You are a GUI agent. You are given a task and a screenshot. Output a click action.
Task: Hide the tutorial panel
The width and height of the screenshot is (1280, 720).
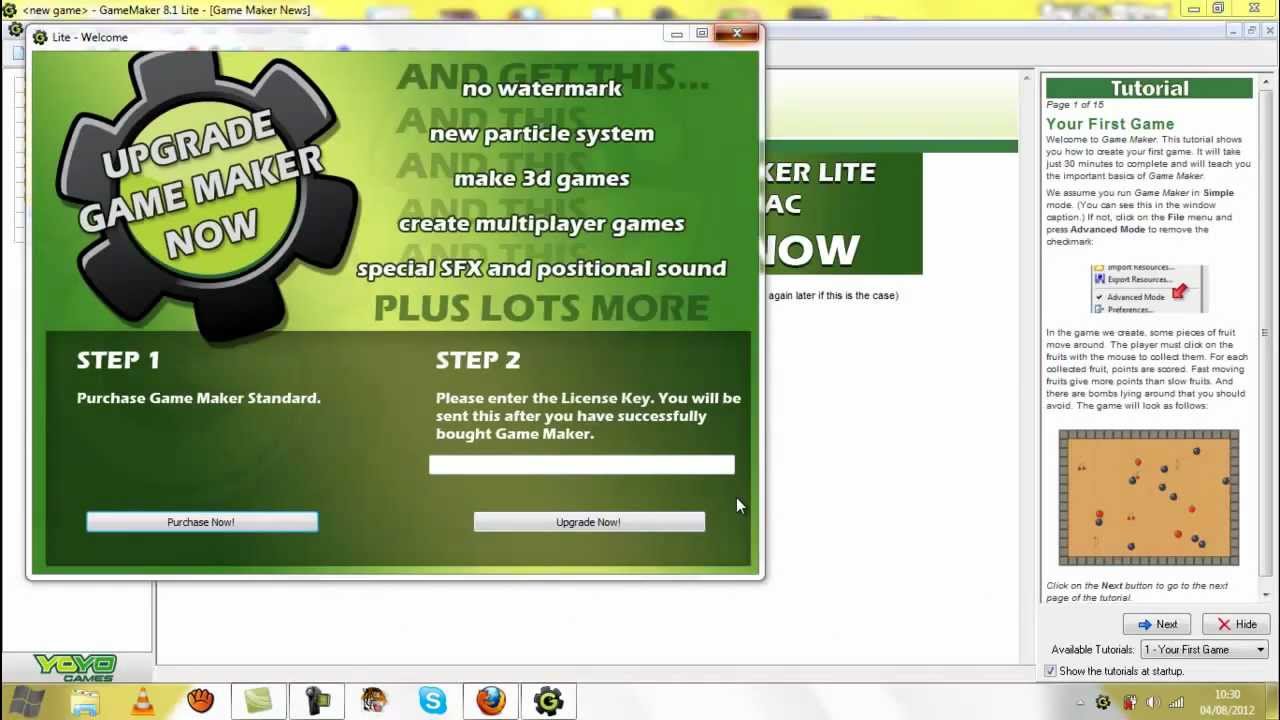pyautogui.click(x=1237, y=625)
